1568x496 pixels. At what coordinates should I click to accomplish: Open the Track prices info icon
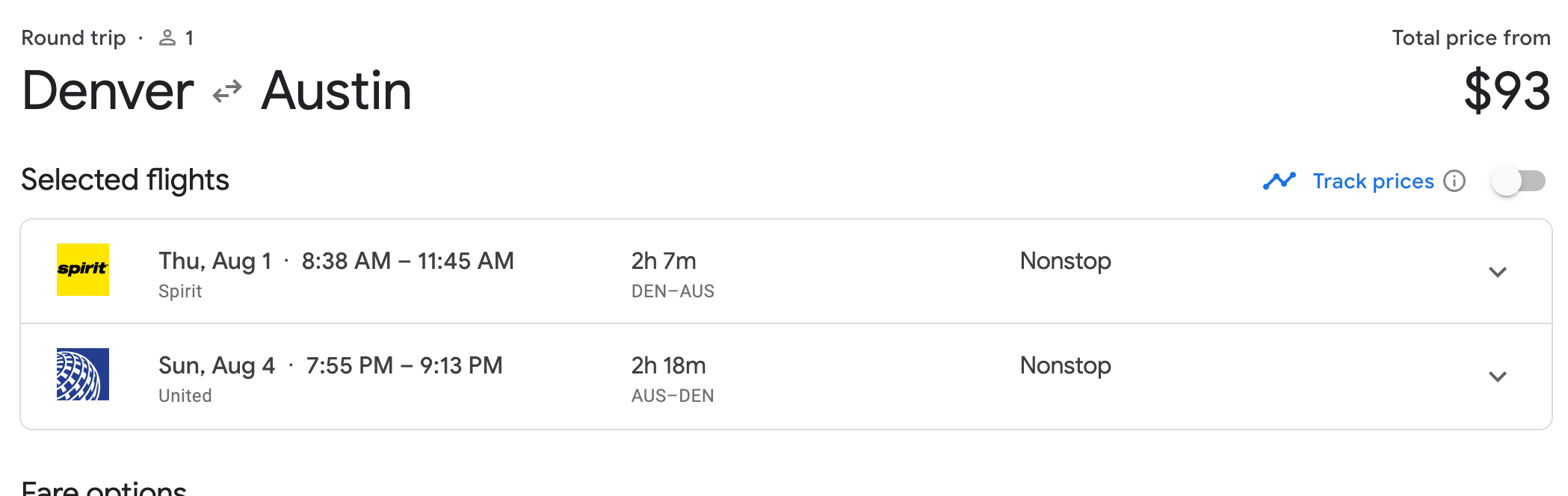(1454, 181)
